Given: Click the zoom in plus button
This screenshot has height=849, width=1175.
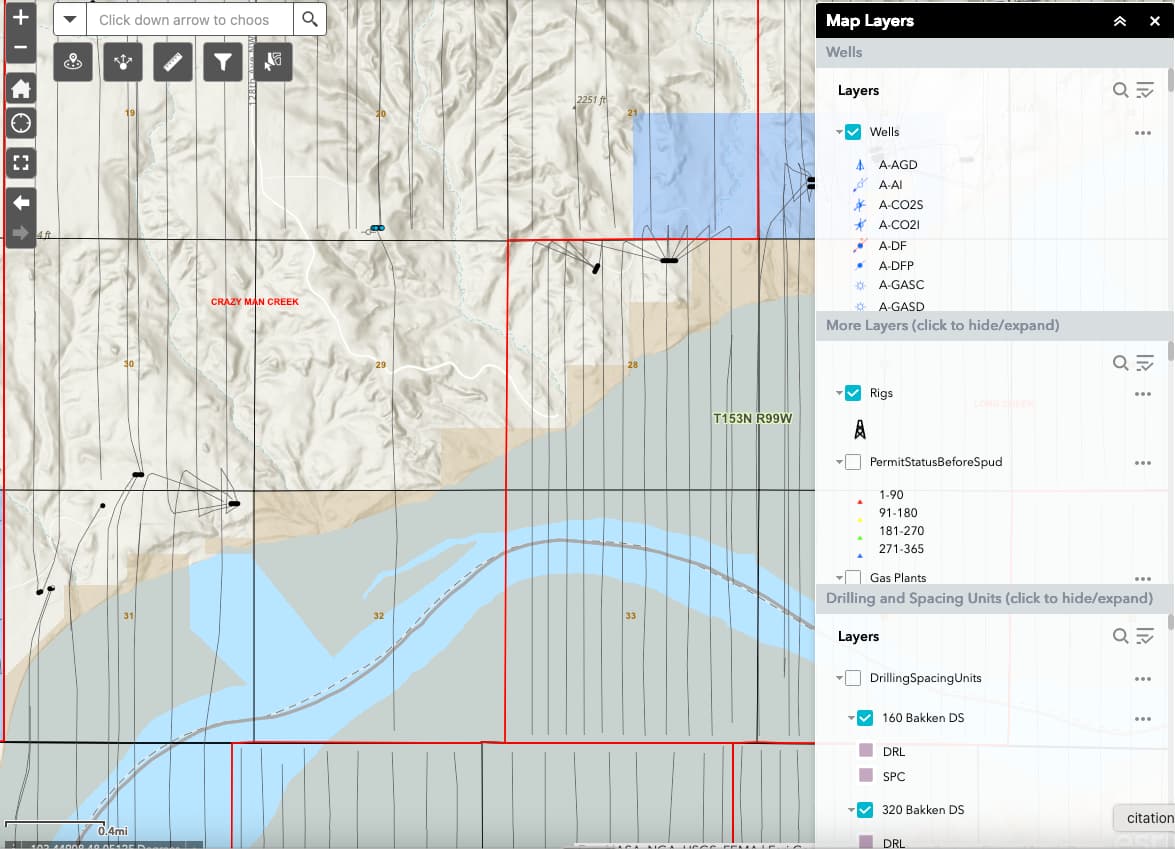Looking at the screenshot, I should tap(21, 17).
